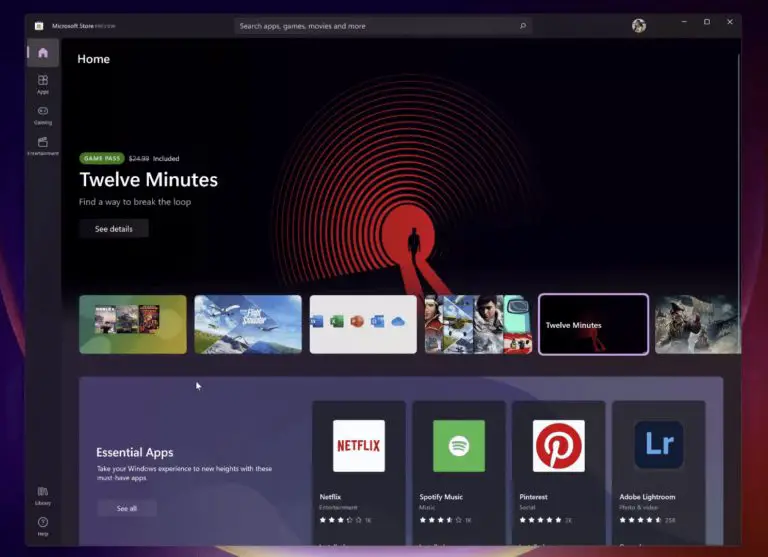768x557 pixels.
Task: Open the user profile avatar
Action: point(639,25)
